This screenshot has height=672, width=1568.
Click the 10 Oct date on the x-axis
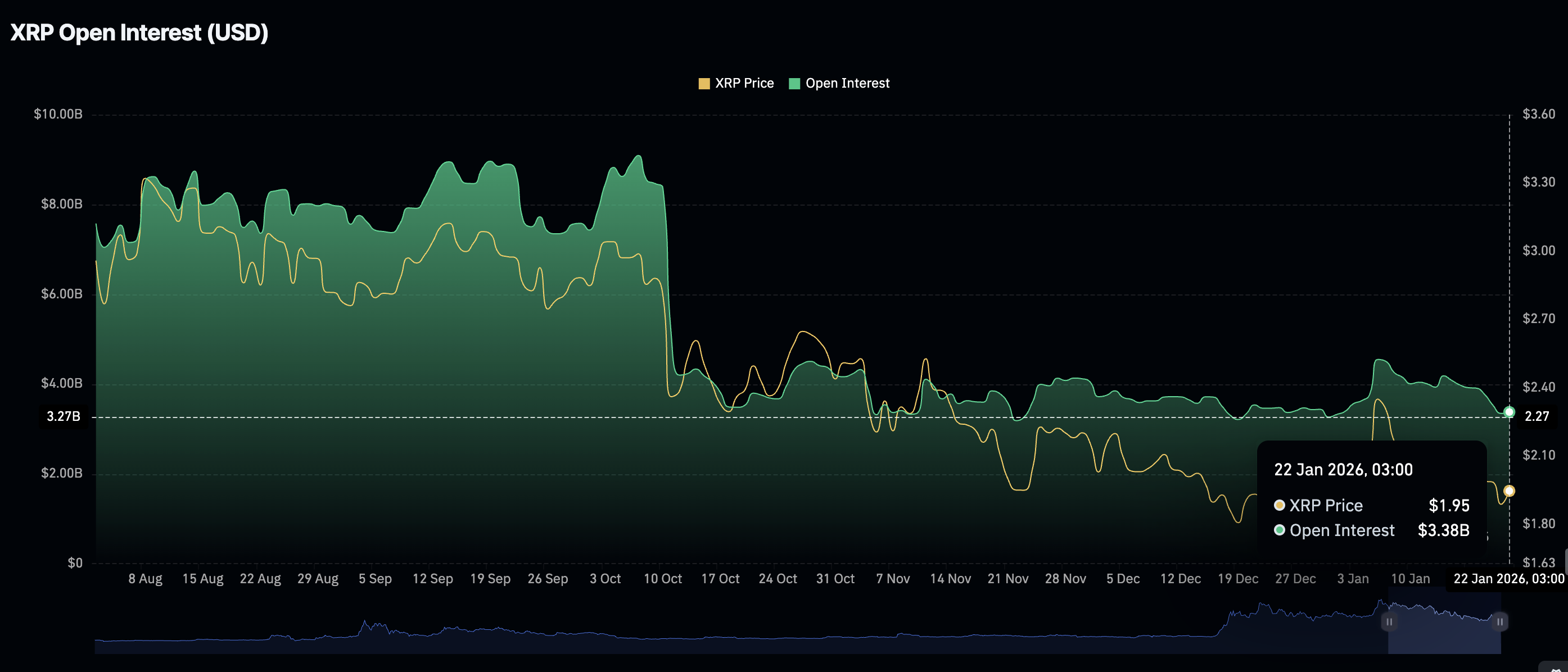(663, 579)
